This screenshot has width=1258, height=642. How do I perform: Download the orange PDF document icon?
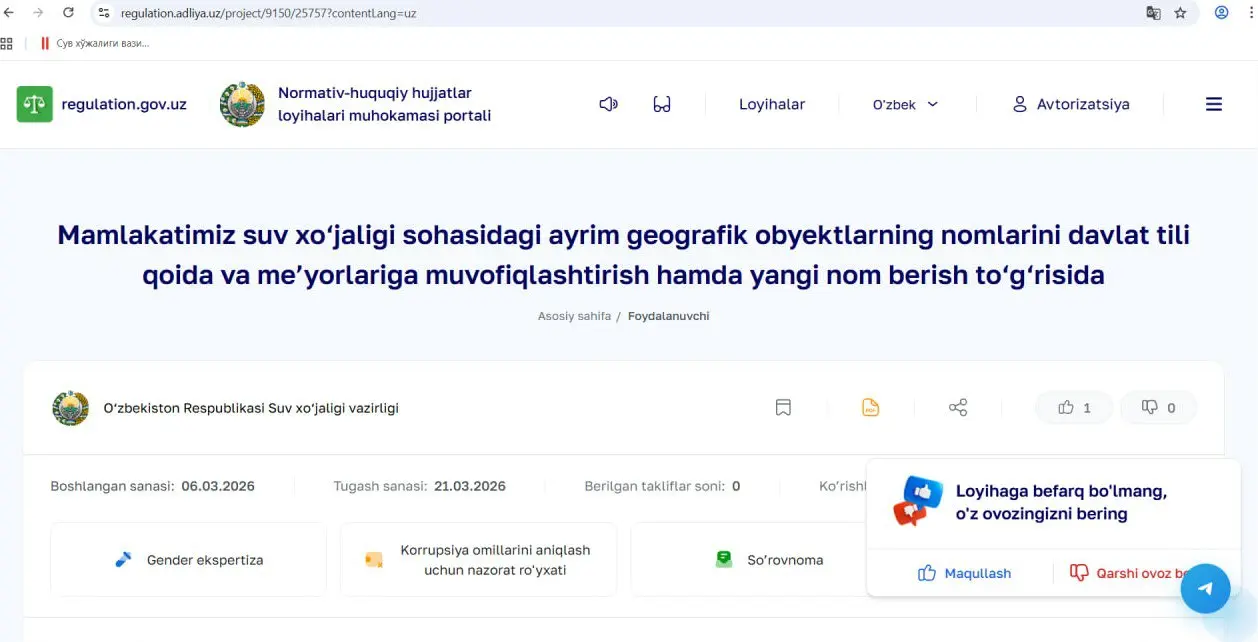[x=870, y=407]
